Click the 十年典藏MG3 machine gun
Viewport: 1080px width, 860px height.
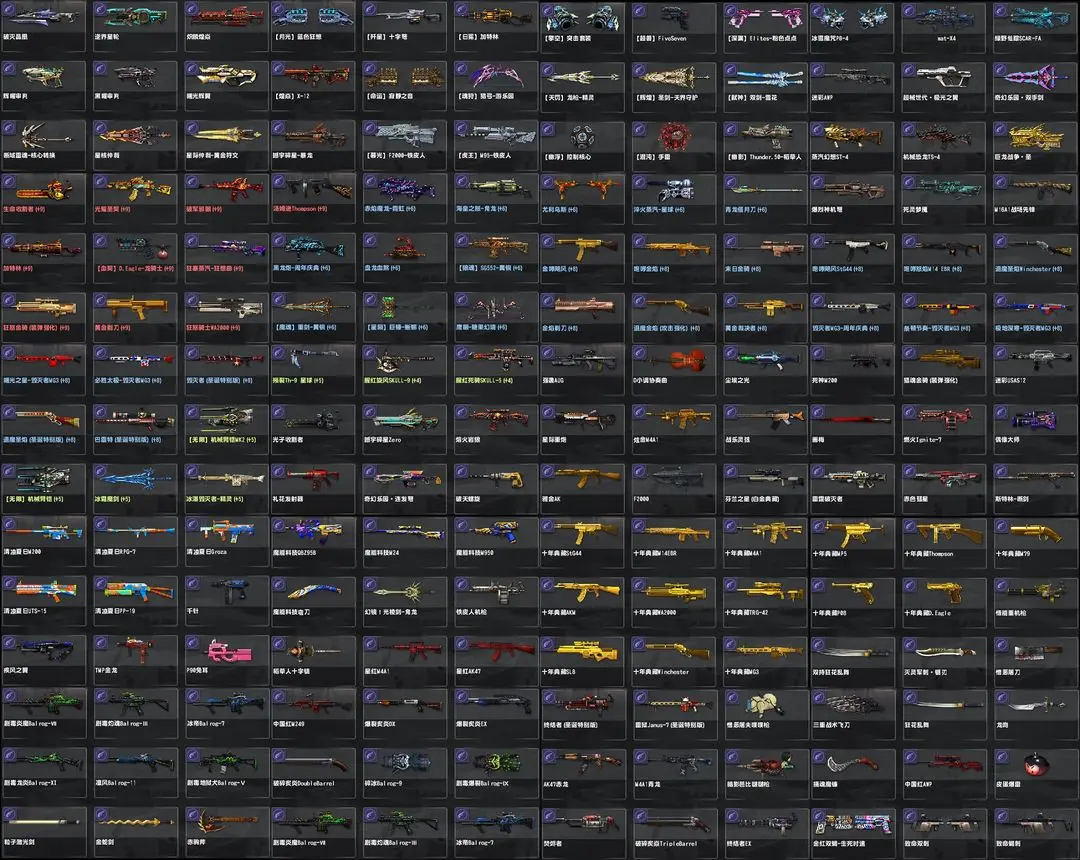point(765,660)
